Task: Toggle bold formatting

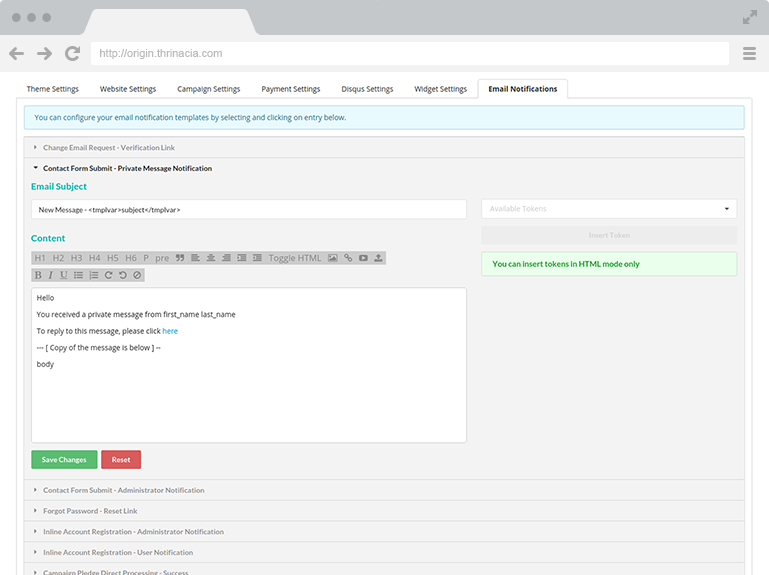Action: (38, 275)
